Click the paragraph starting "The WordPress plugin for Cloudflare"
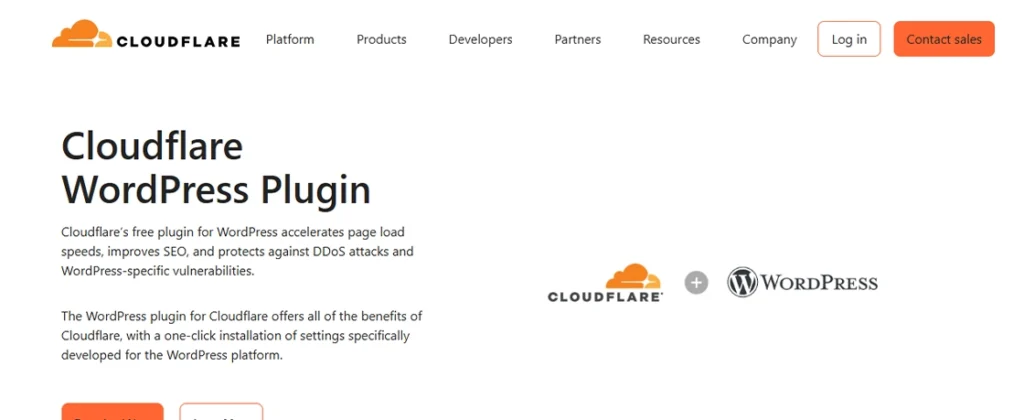This screenshot has height=420, width=1024. pyautogui.click(x=242, y=336)
